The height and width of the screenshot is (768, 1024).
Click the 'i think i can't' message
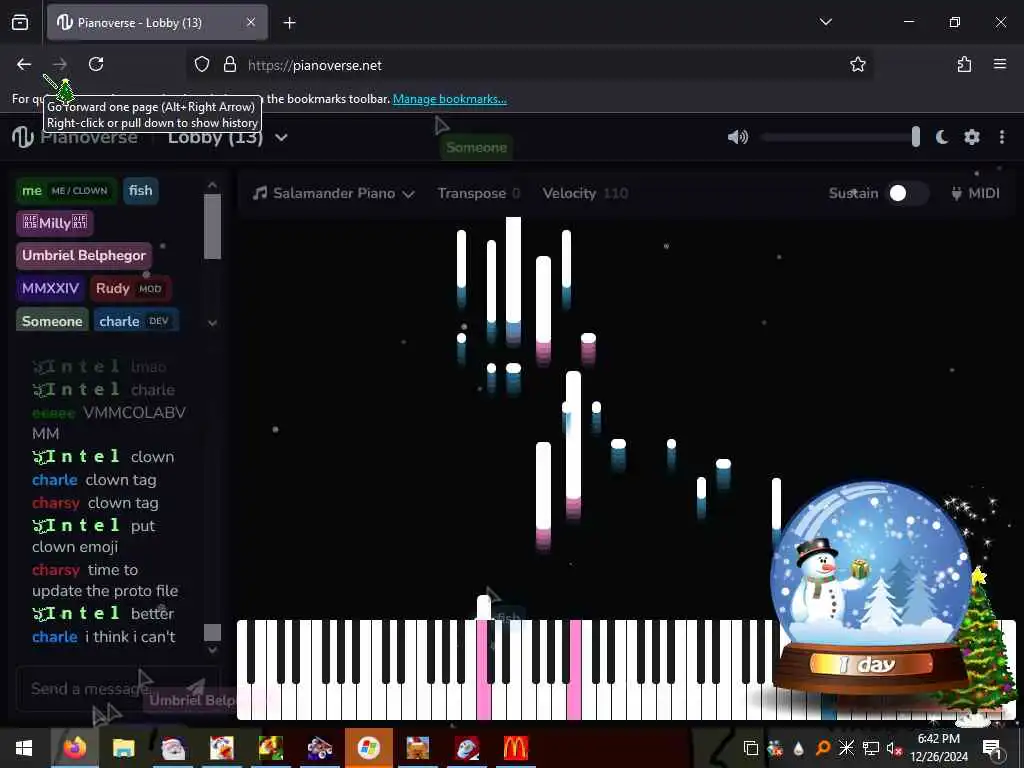131,637
